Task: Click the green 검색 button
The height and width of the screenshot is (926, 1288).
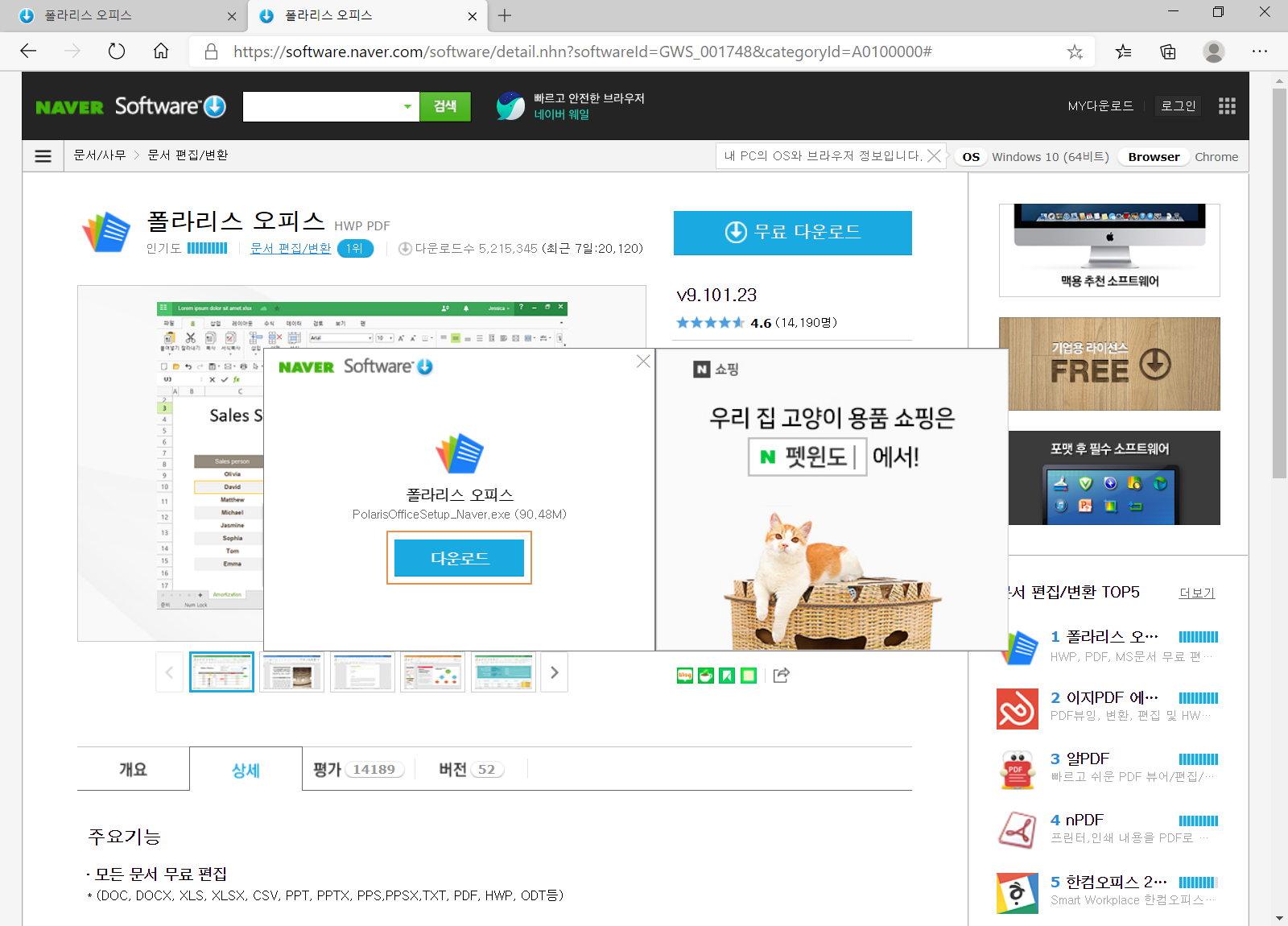Action: tap(445, 106)
